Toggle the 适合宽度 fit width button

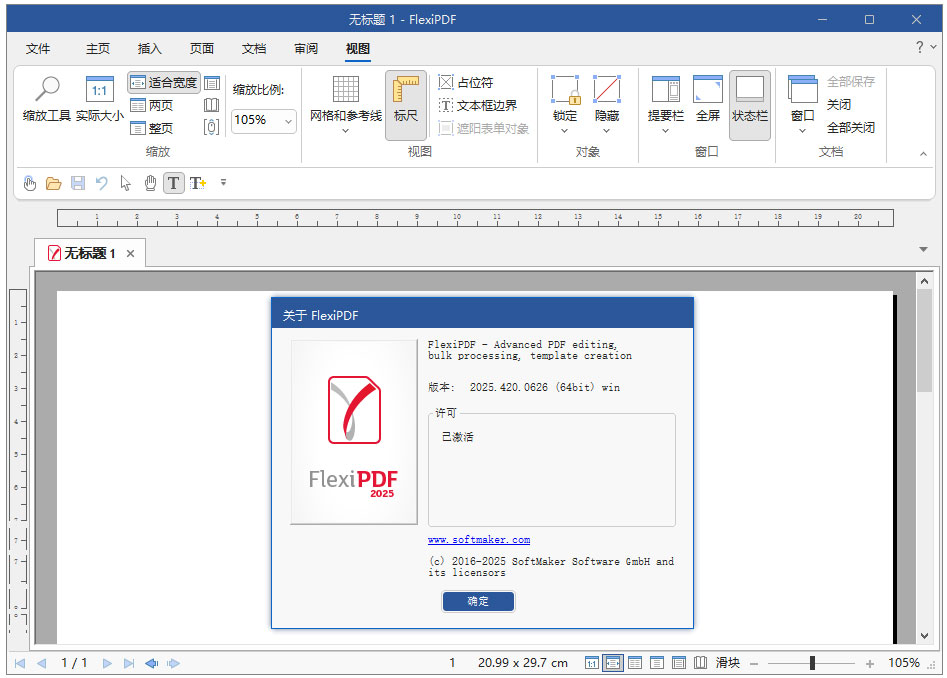(164, 83)
